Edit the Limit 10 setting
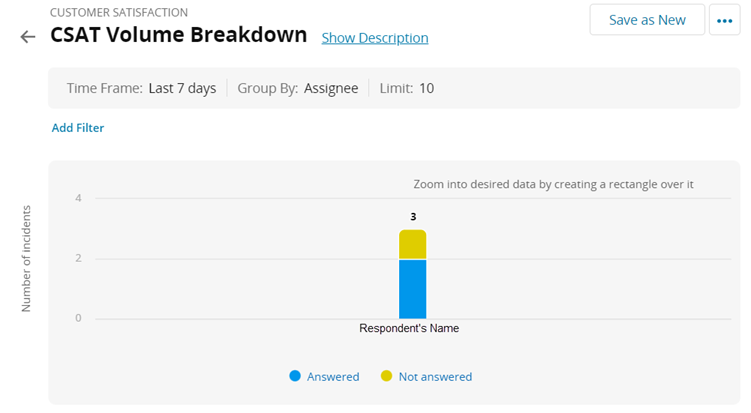The image size is (751, 413). tap(407, 88)
